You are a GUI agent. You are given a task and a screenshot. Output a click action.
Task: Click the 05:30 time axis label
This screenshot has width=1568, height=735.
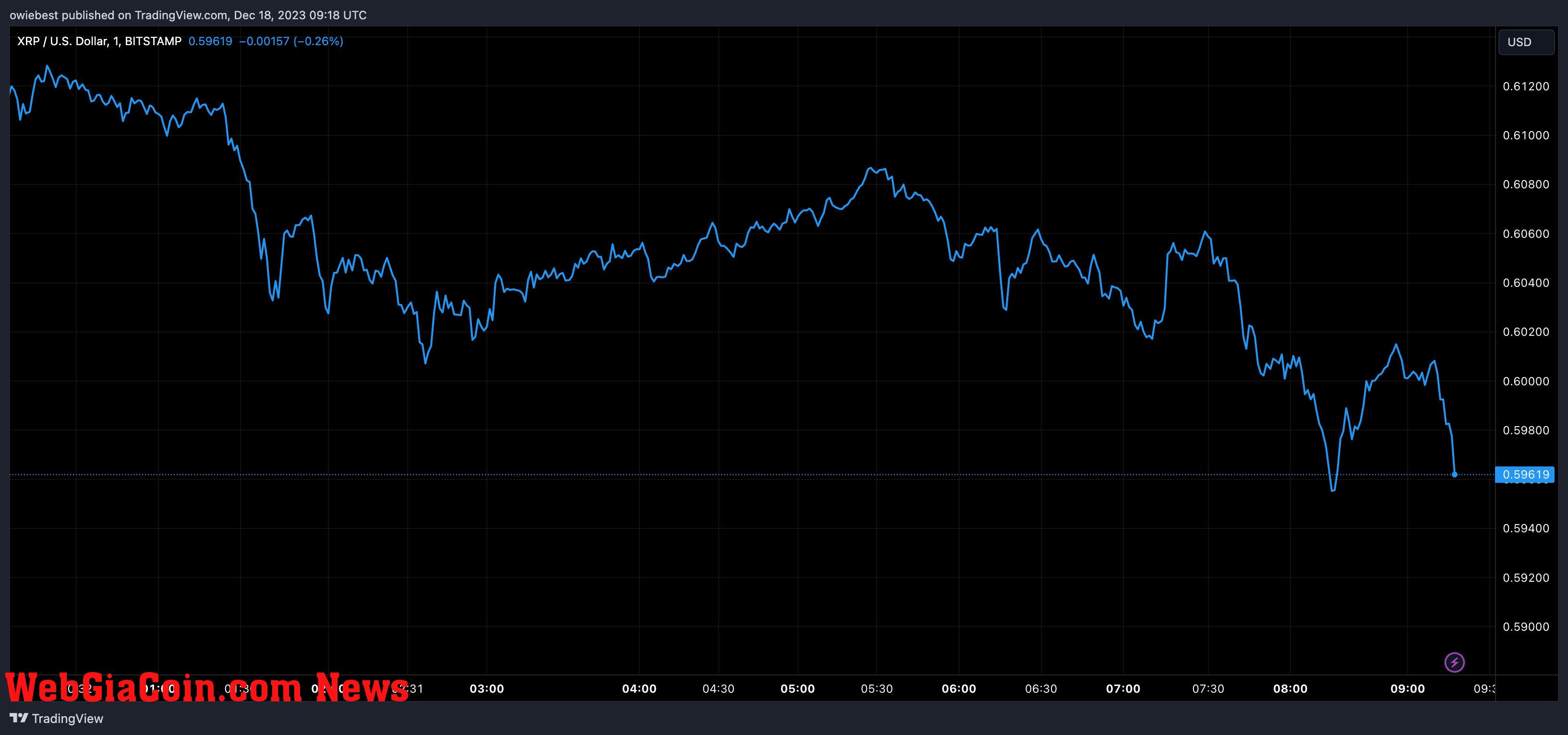click(x=877, y=689)
